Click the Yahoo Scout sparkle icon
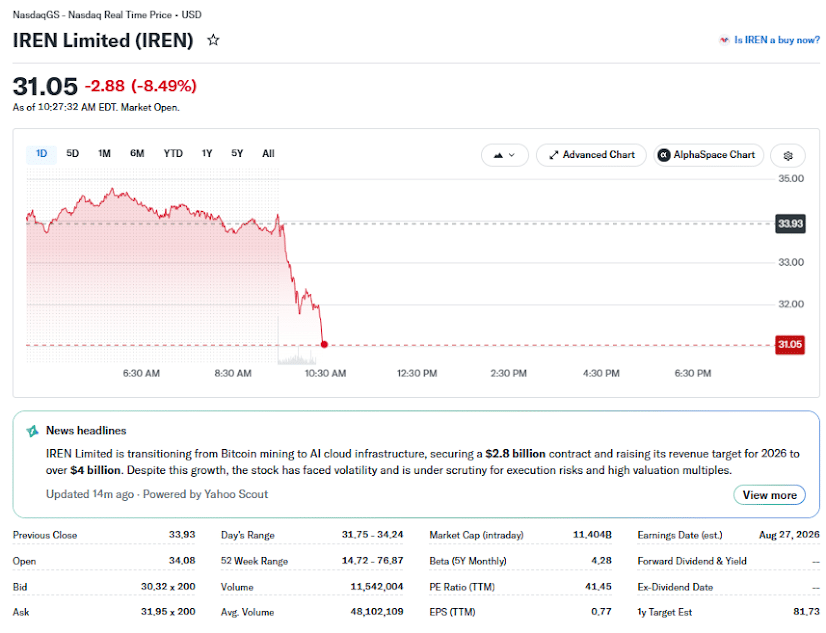Viewport: 826px width, 633px height. tap(33, 431)
